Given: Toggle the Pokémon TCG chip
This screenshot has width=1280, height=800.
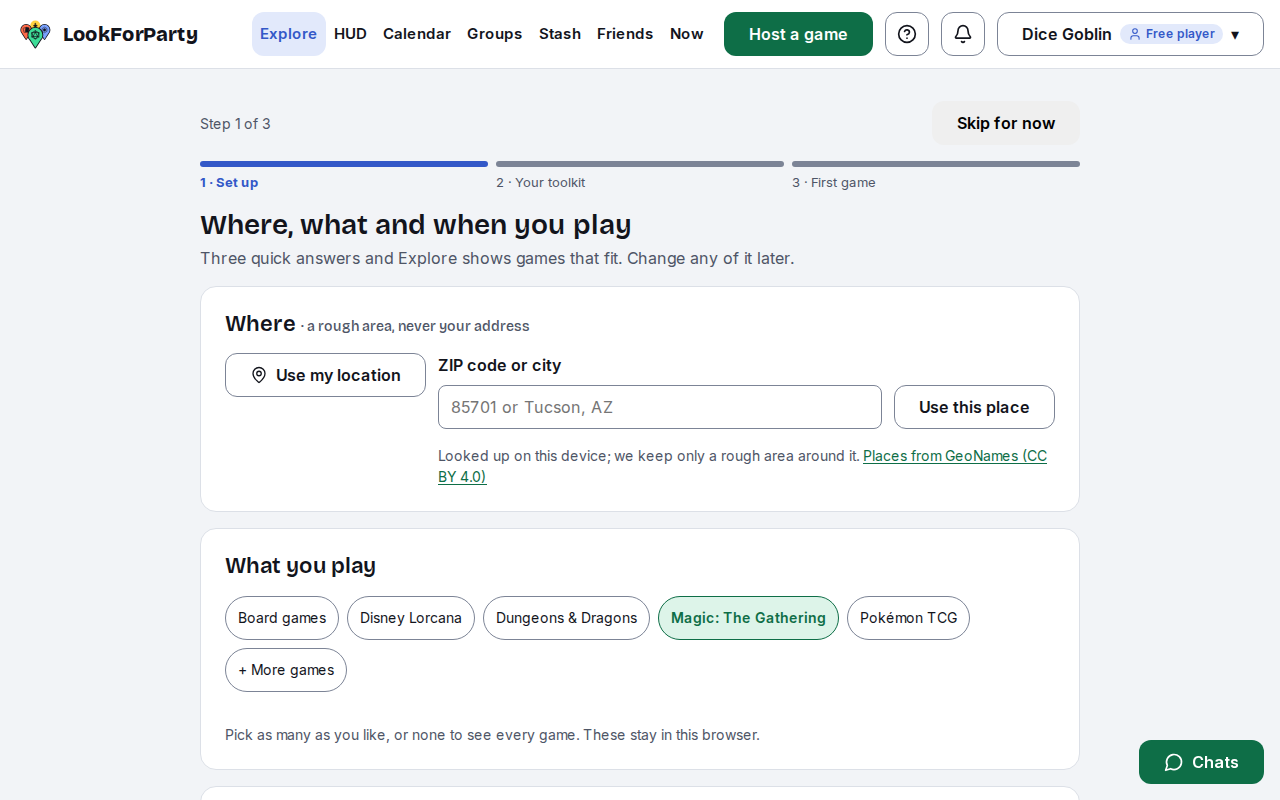Looking at the screenshot, I should coord(908,618).
